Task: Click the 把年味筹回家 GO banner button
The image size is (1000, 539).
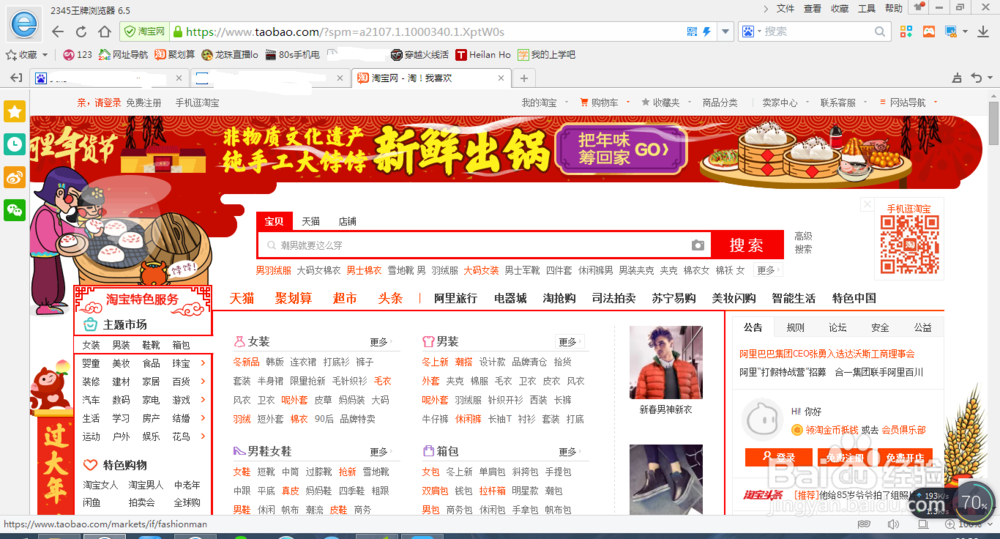Action: (622, 149)
